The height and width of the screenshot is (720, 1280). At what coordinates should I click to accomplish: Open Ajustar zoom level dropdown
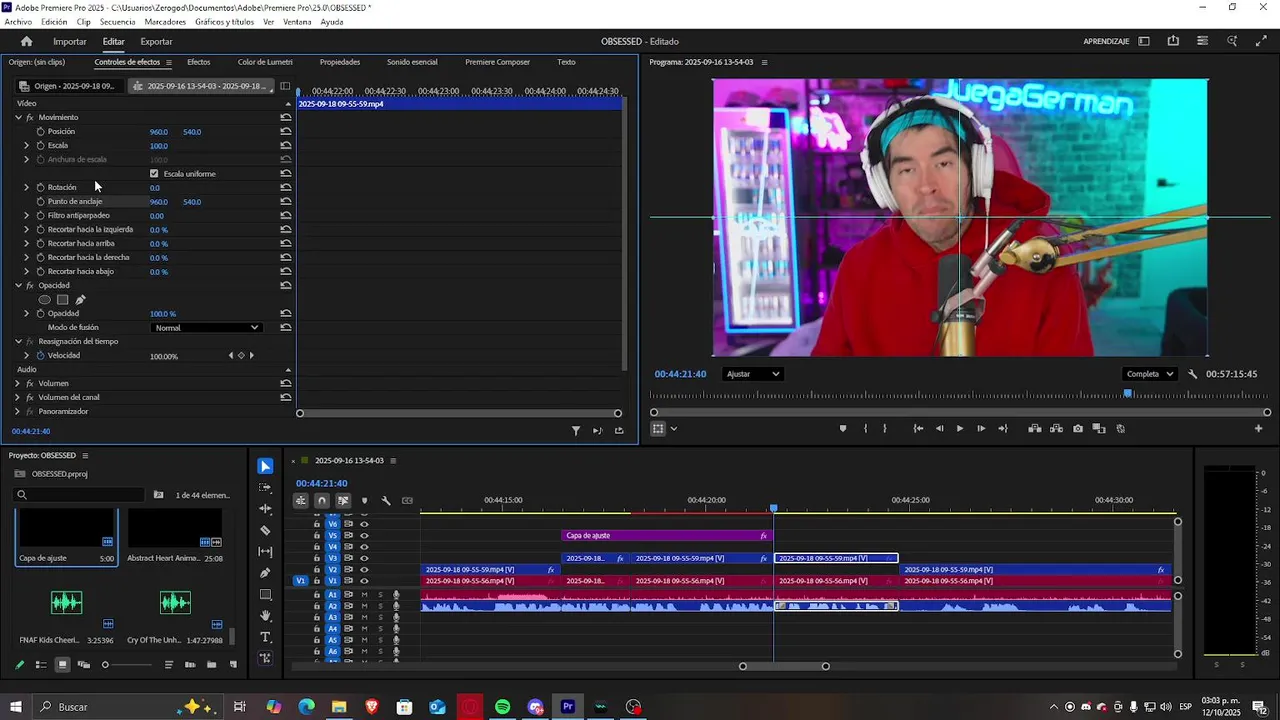point(752,374)
